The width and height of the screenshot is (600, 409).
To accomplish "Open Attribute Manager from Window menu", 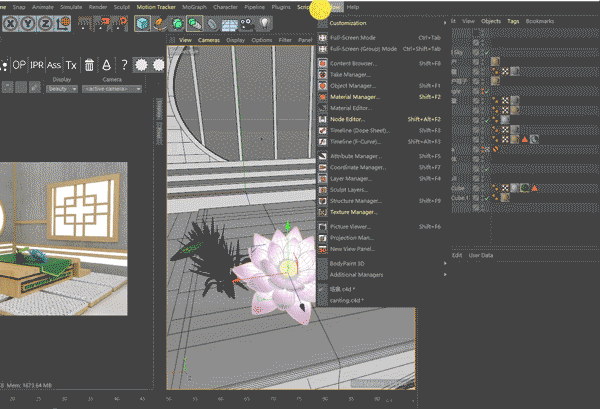I will (x=380, y=156).
